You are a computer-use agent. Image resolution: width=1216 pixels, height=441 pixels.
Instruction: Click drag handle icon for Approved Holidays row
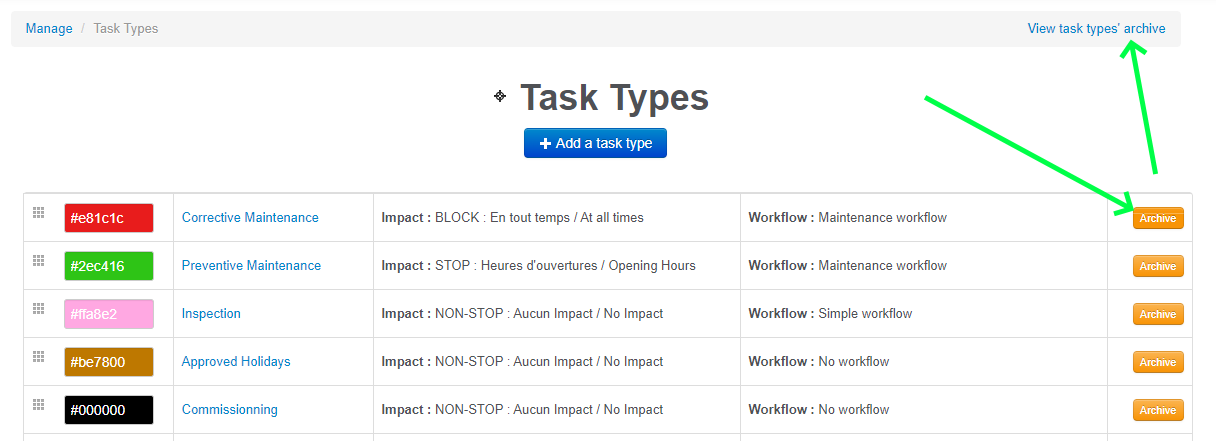point(39,356)
